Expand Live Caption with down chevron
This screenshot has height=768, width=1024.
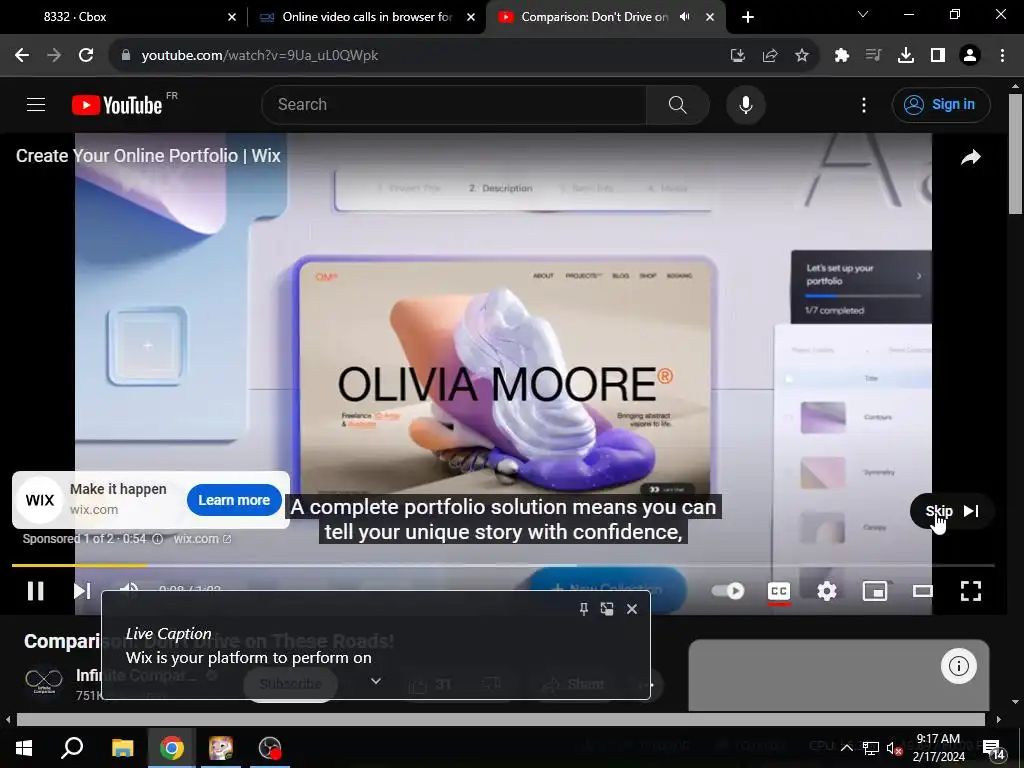coord(376,681)
